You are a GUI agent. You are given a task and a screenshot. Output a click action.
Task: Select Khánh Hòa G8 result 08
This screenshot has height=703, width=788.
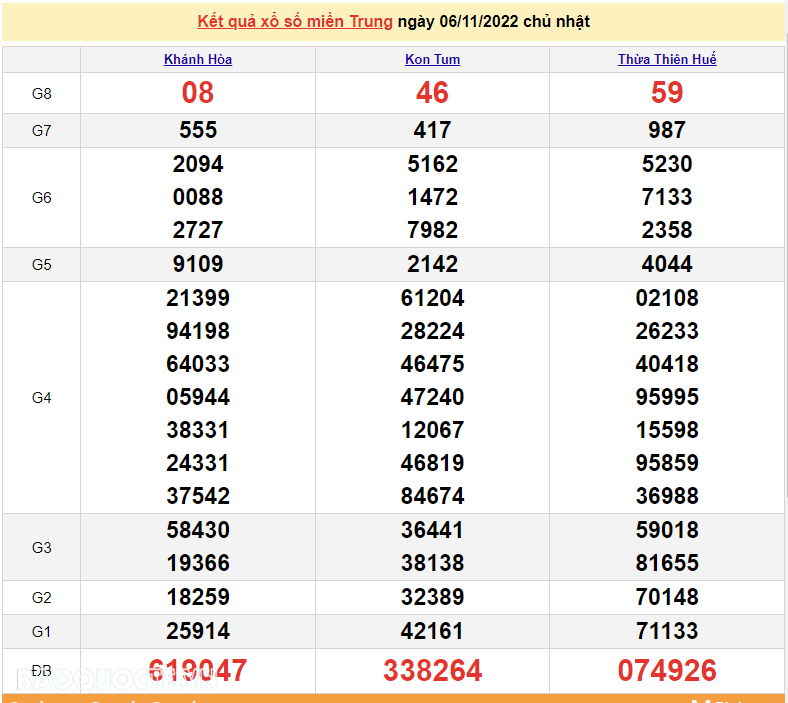click(198, 93)
